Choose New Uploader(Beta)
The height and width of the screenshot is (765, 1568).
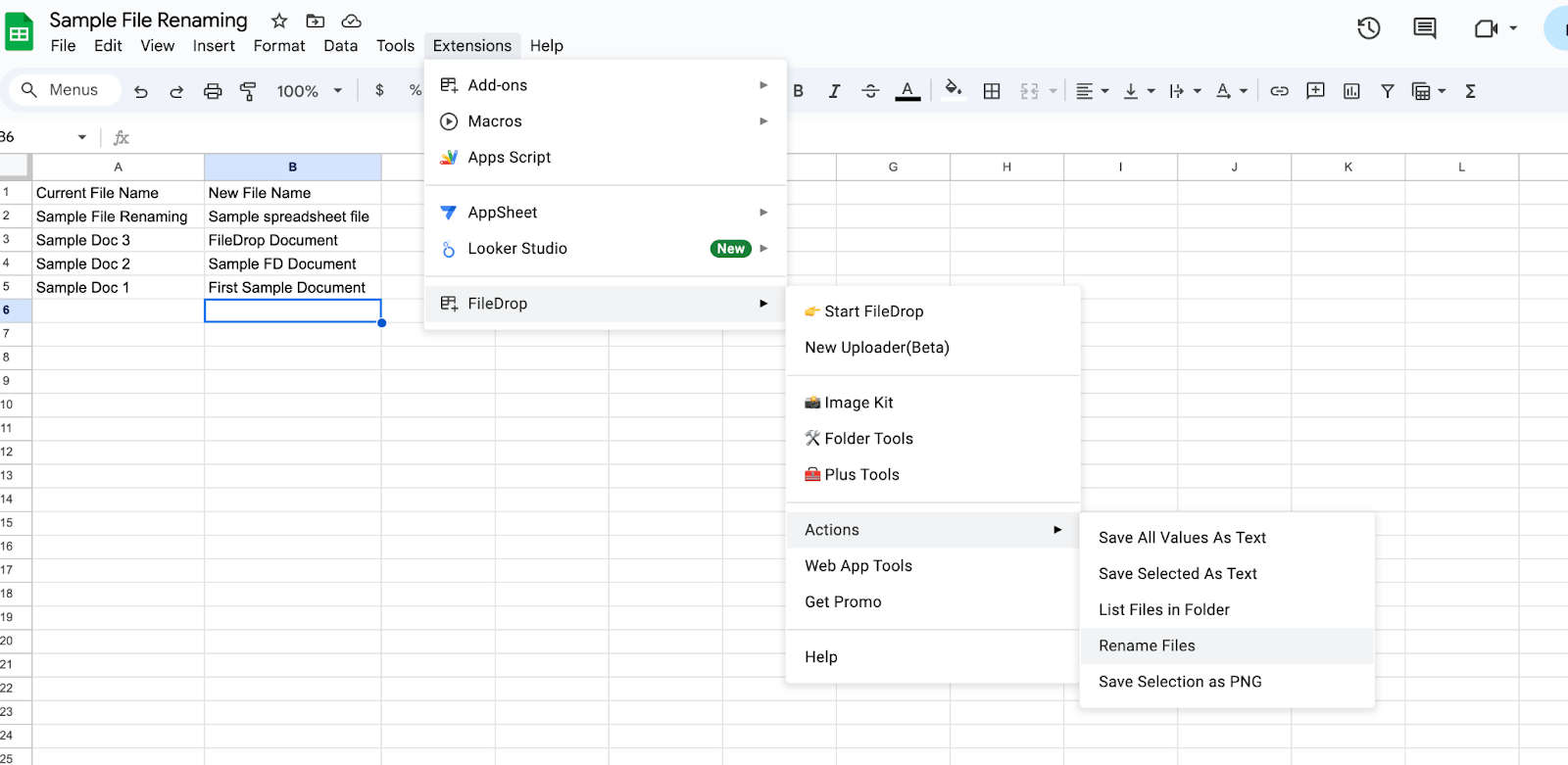pos(933,348)
